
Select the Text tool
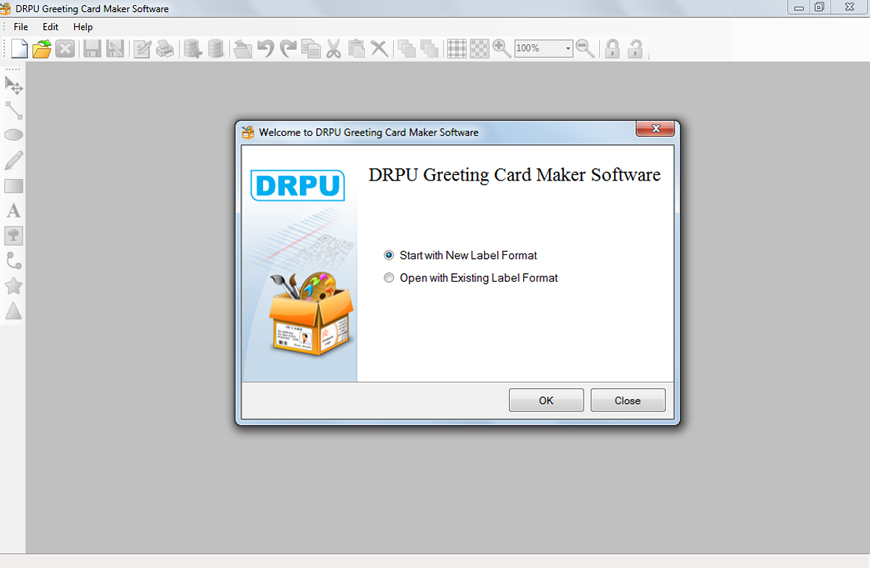click(x=13, y=211)
